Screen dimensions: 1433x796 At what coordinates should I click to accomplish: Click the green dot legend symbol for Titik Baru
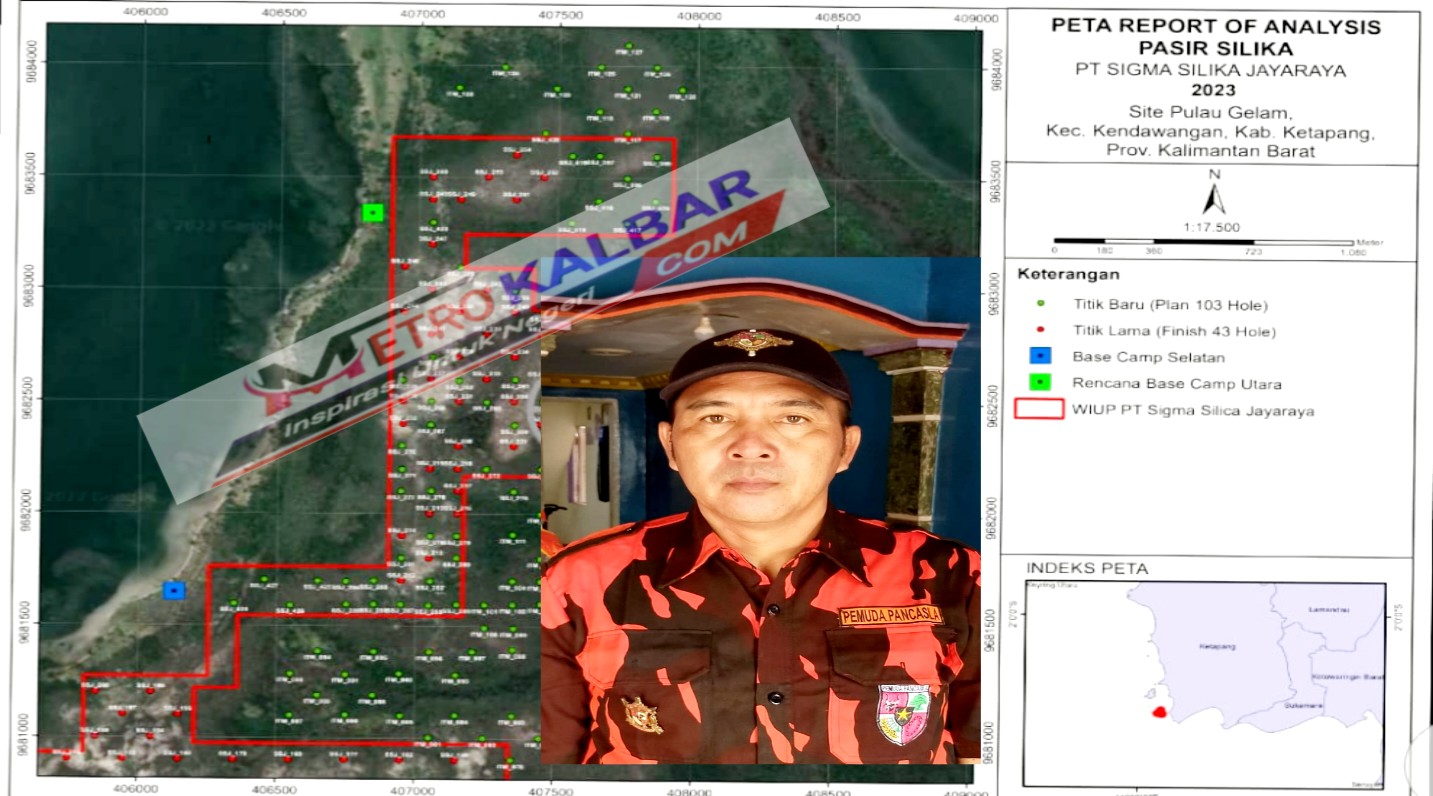tap(1040, 303)
